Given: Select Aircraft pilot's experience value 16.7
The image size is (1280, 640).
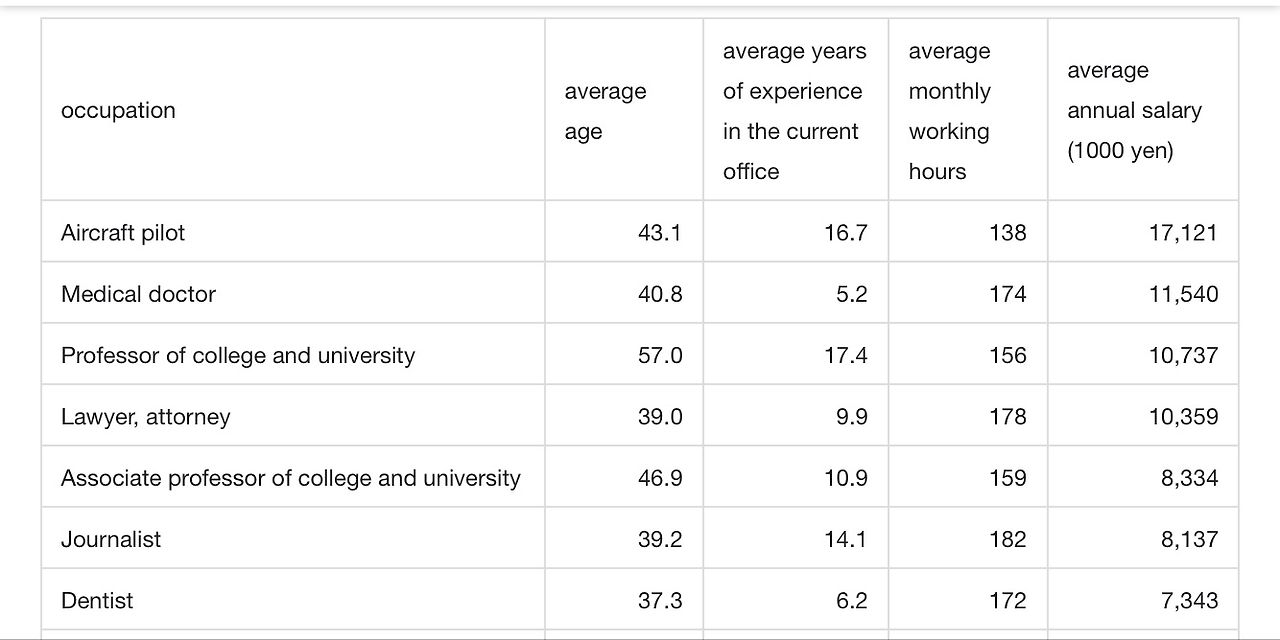Looking at the screenshot, I should click(846, 233).
